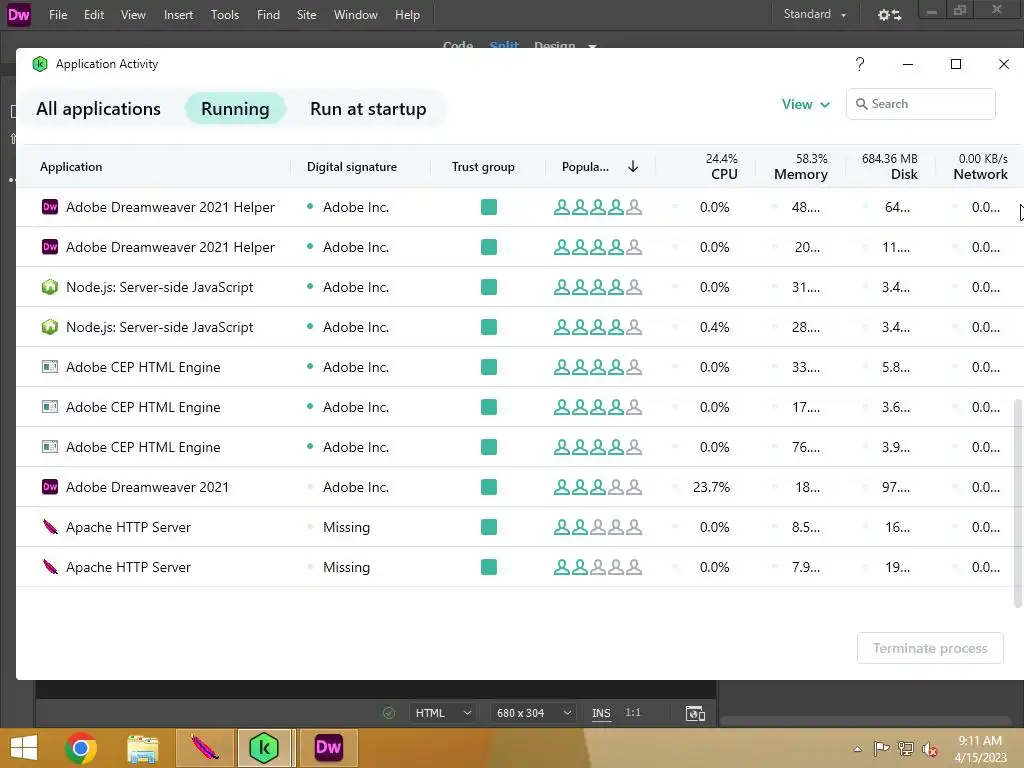
Task: Open the 680 x 304 window size dropdown
Action: (x=533, y=712)
